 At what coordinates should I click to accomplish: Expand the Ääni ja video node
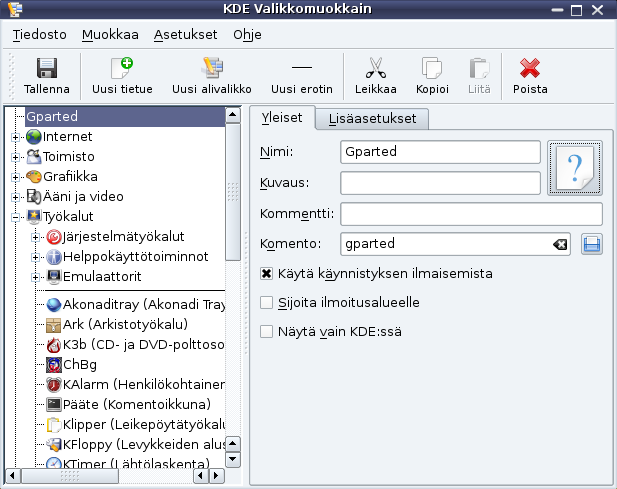point(15,197)
